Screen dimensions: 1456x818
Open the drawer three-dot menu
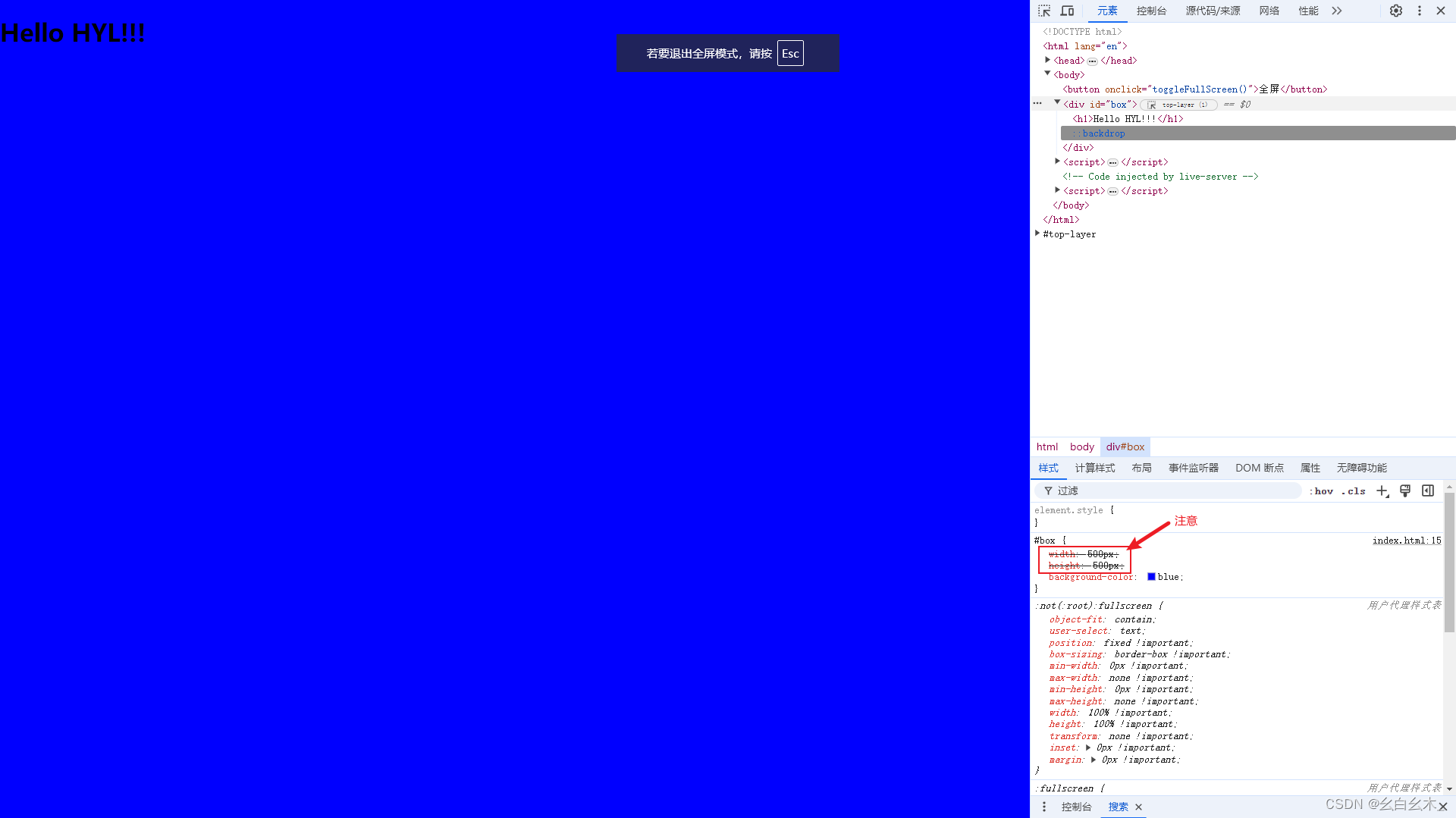1044,807
